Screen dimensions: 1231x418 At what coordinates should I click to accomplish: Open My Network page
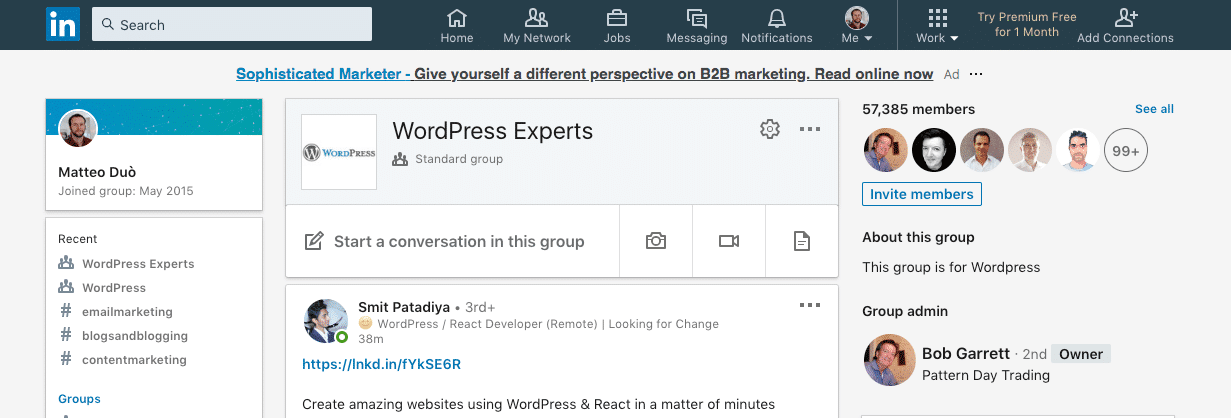(x=537, y=26)
